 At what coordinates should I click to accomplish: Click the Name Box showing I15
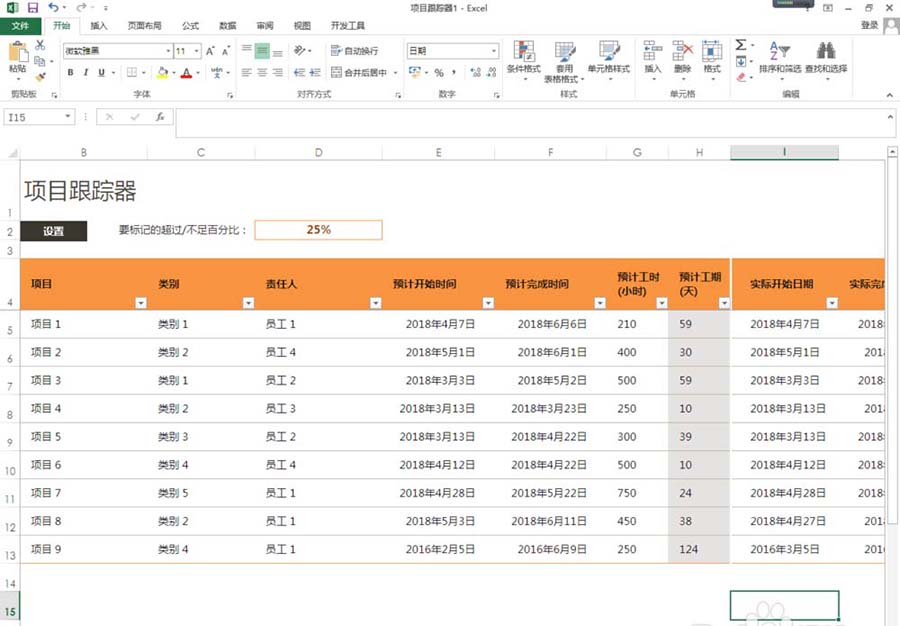pos(39,117)
